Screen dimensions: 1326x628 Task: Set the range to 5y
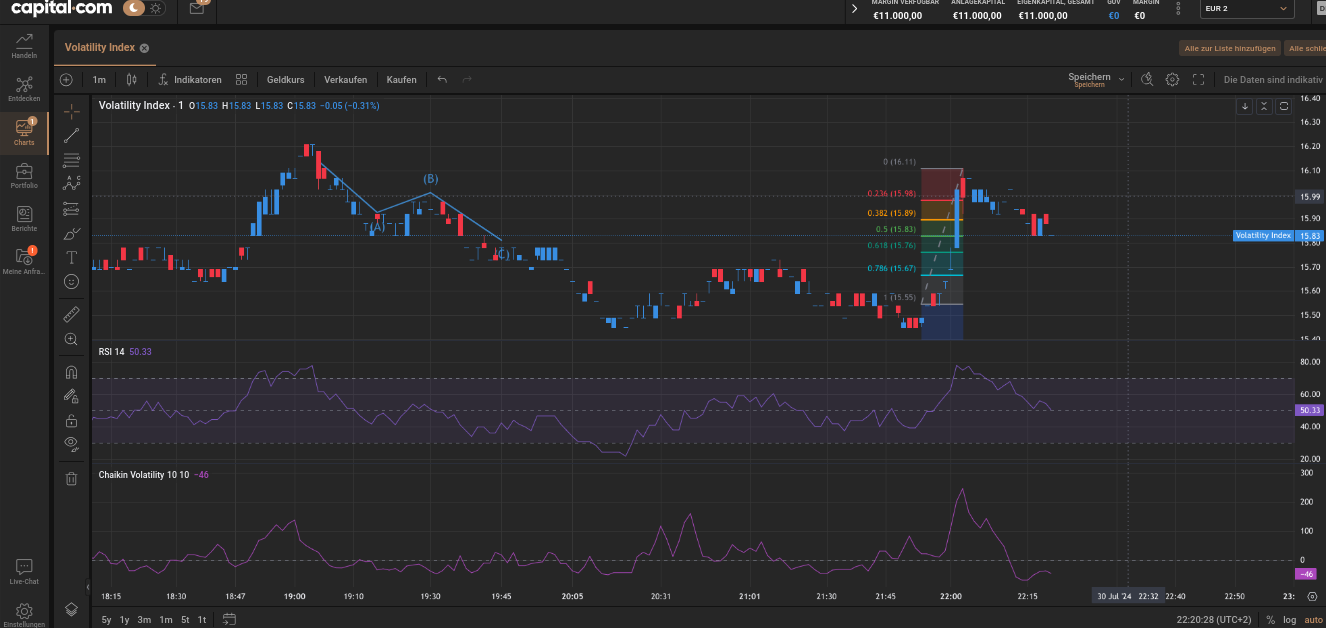tap(107, 620)
